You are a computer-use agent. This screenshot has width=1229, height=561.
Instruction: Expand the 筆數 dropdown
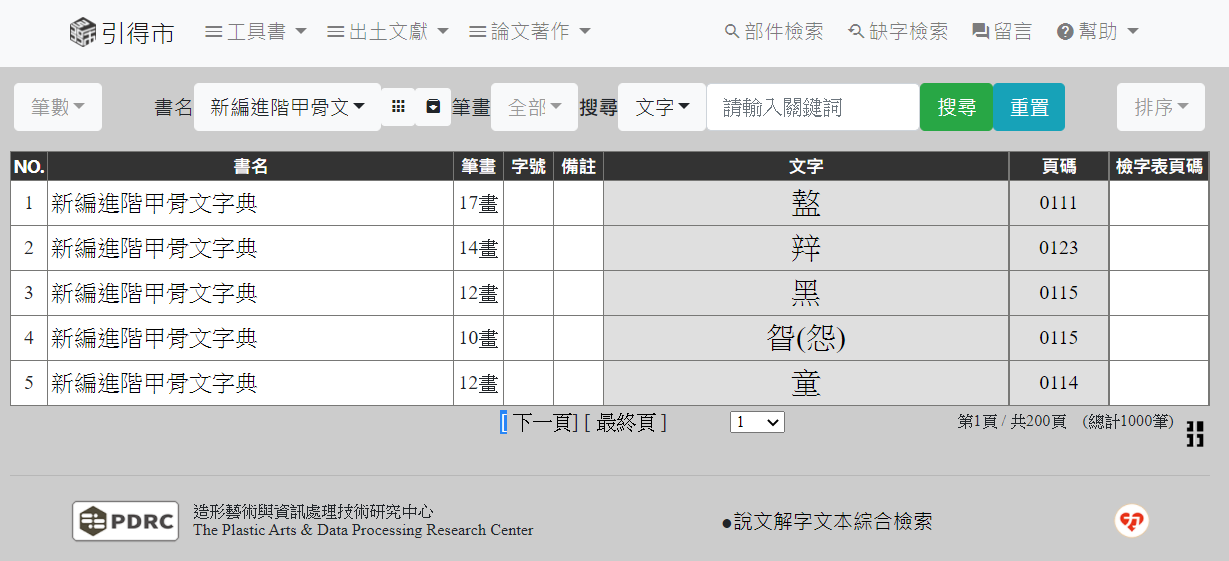point(58,107)
